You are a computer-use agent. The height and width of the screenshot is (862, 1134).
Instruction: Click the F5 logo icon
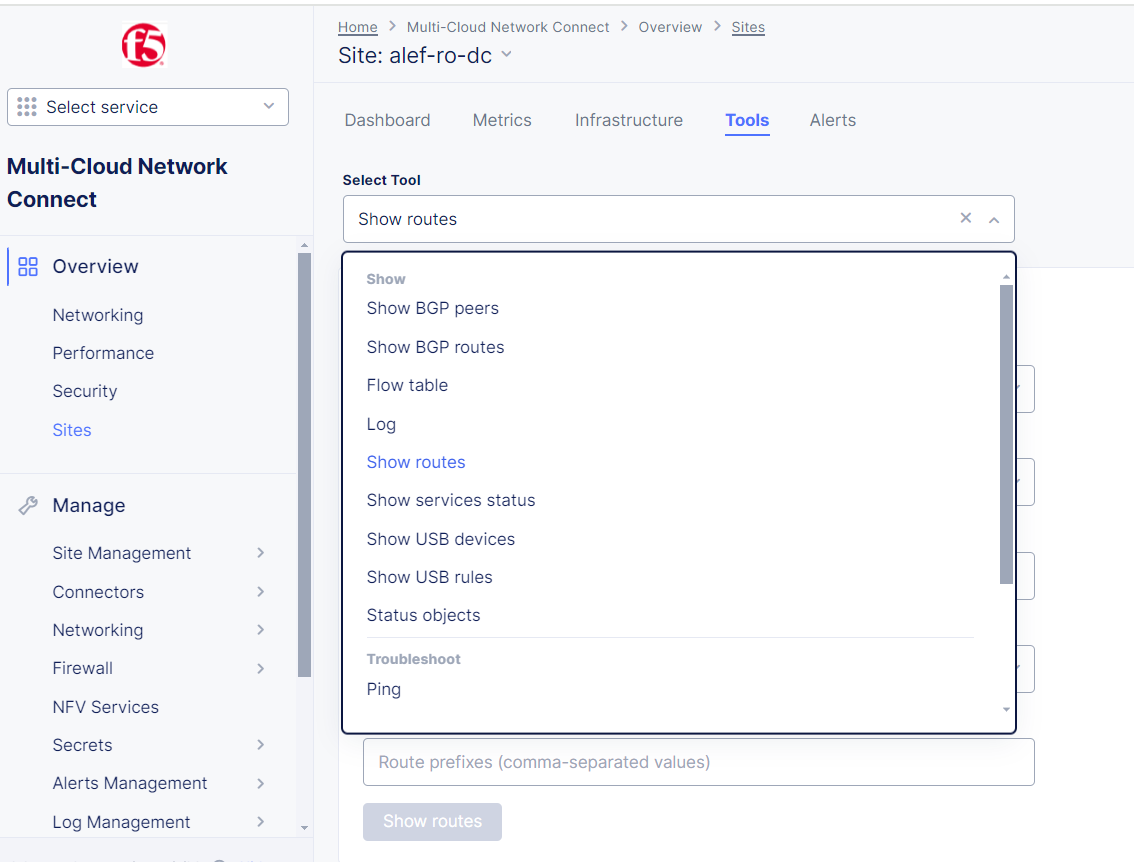(x=144, y=46)
